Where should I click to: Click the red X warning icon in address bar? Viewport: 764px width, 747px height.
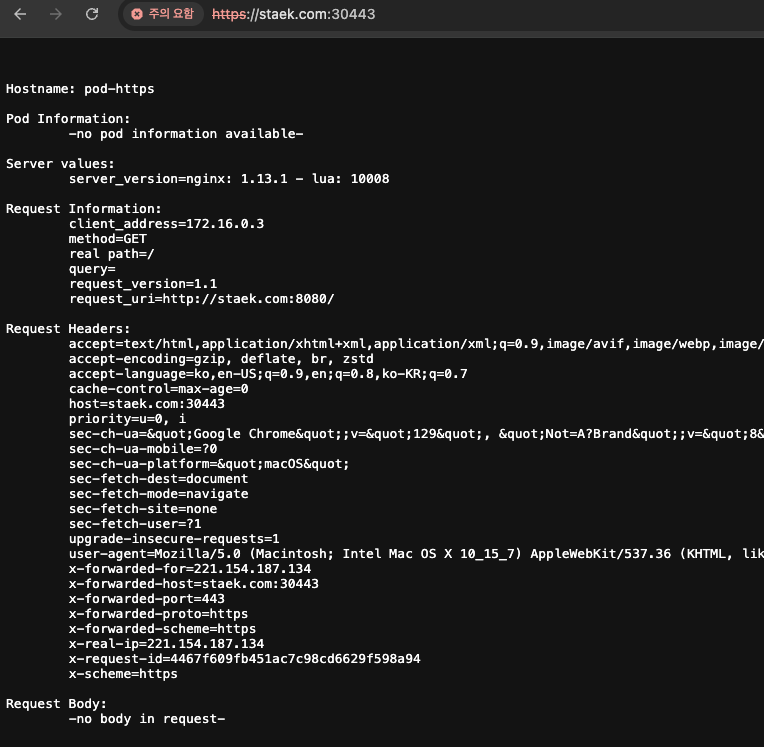(138, 15)
